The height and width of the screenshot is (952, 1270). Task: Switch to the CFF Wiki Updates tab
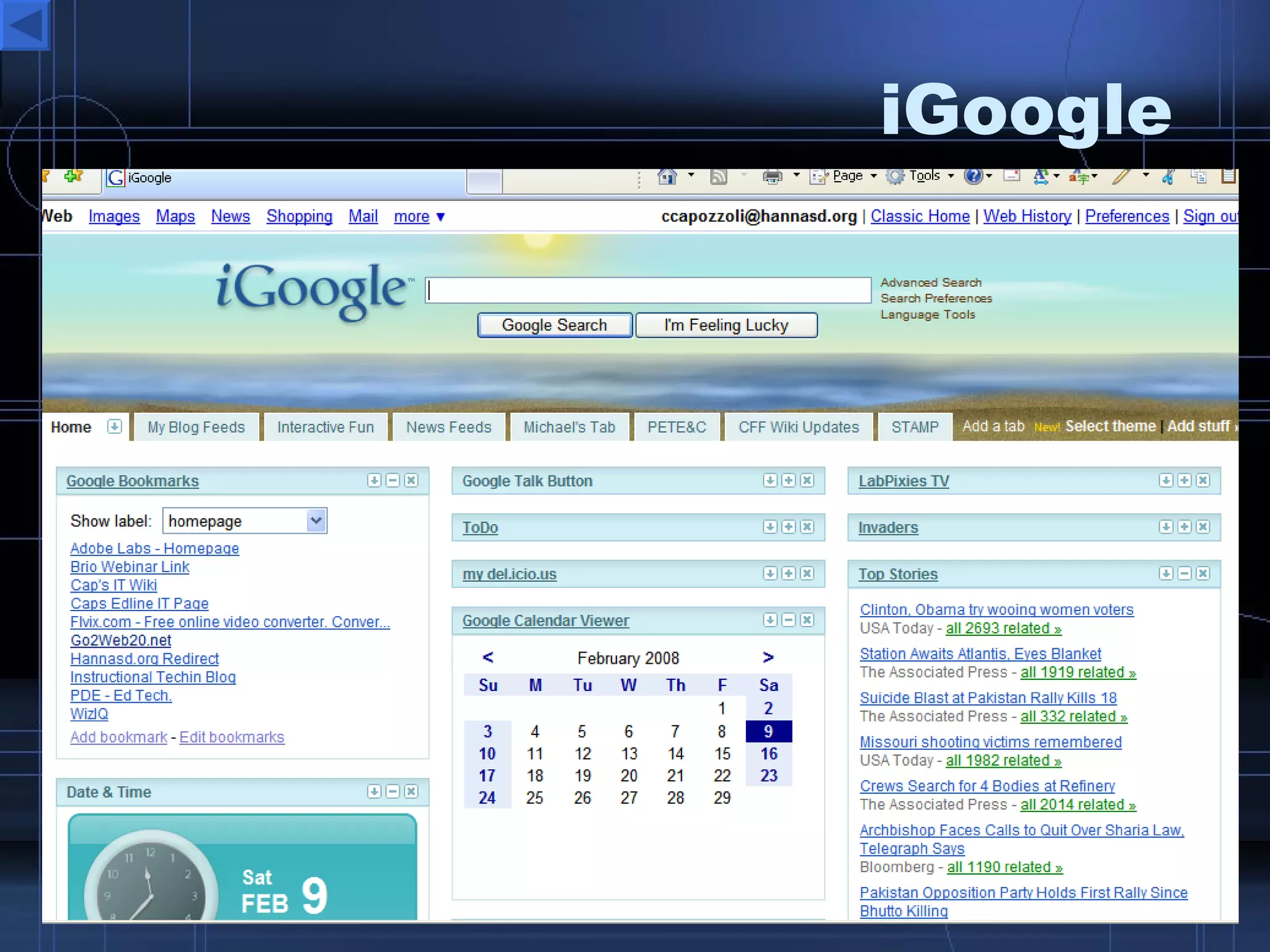pos(799,427)
